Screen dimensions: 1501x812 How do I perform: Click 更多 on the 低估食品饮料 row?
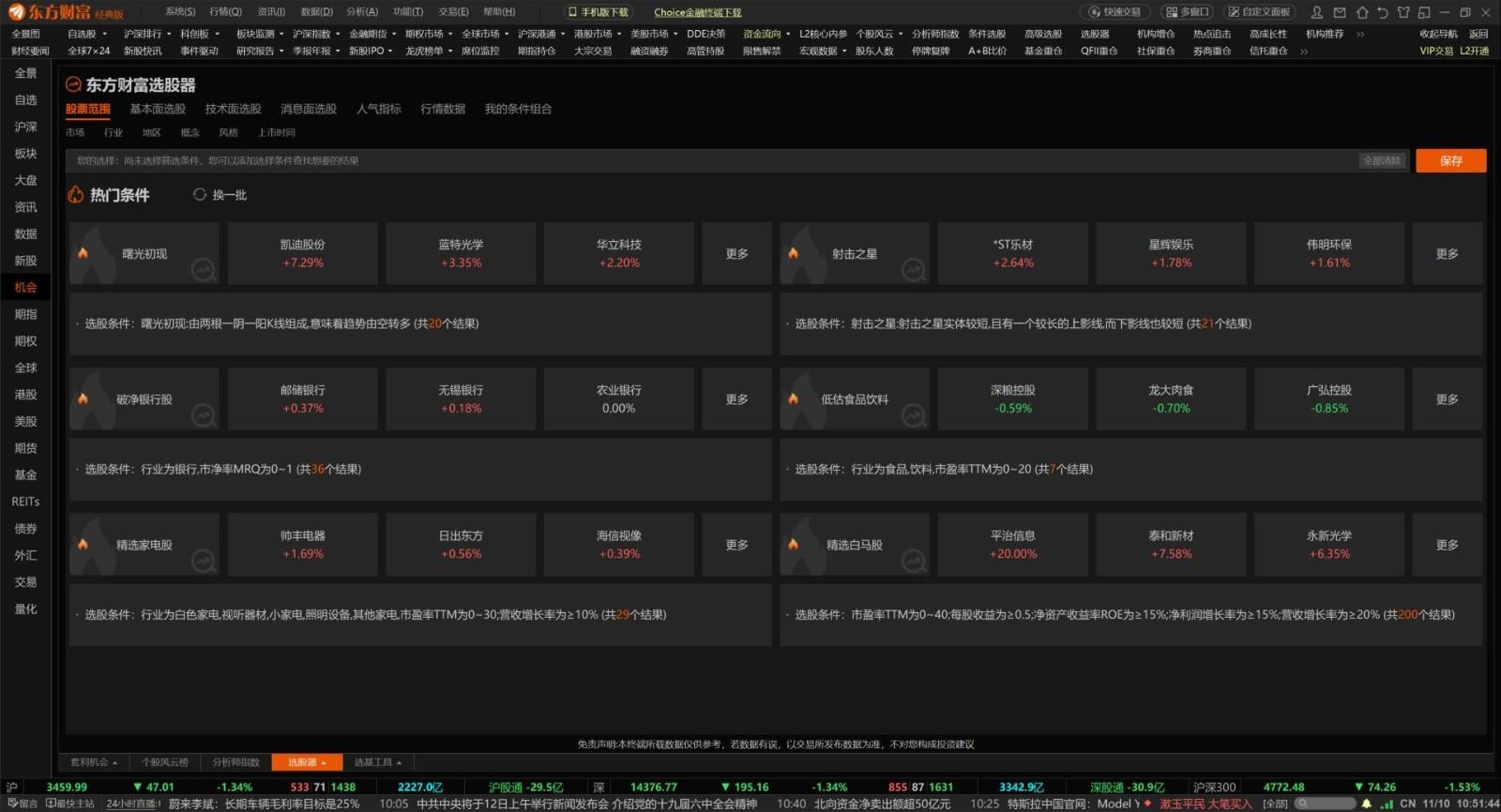click(1448, 398)
